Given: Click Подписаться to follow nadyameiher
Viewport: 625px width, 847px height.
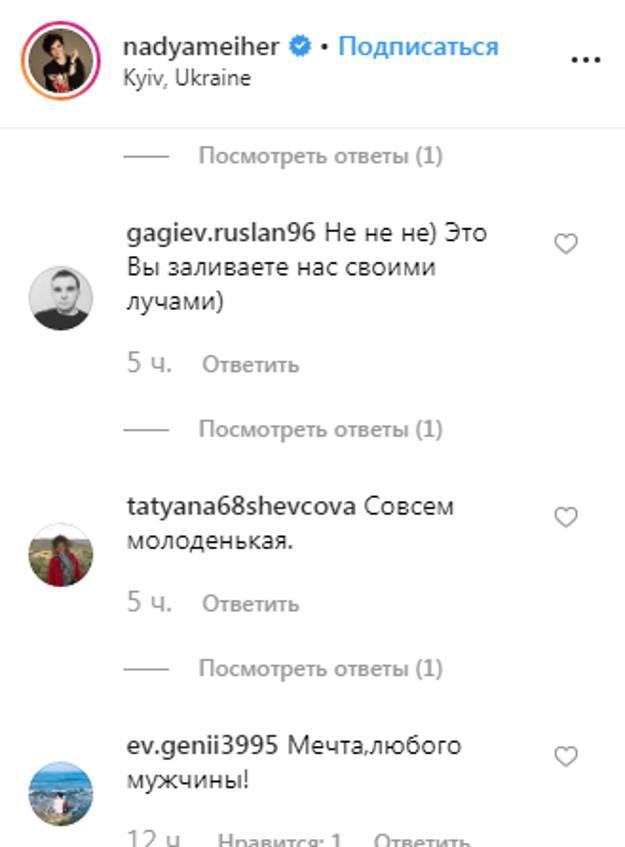Looking at the screenshot, I should (418, 46).
